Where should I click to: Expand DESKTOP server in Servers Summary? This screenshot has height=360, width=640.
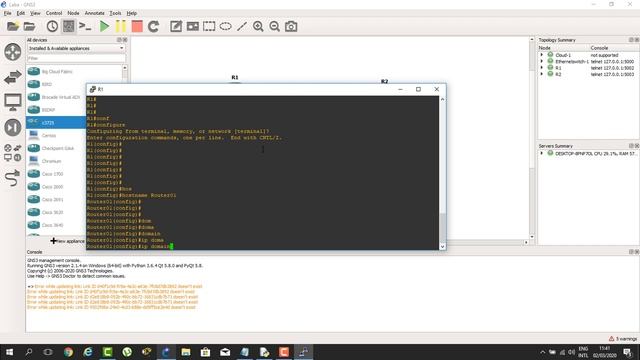[x=542, y=153]
